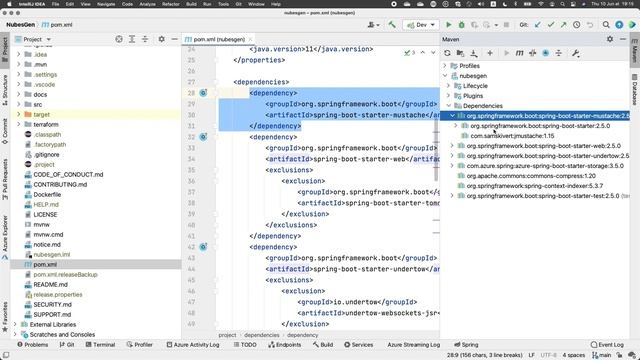This screenshot has width=640, height=360.
Task: Expand the Plugins node
Action: pyautogui.click(x=449, y=96)
